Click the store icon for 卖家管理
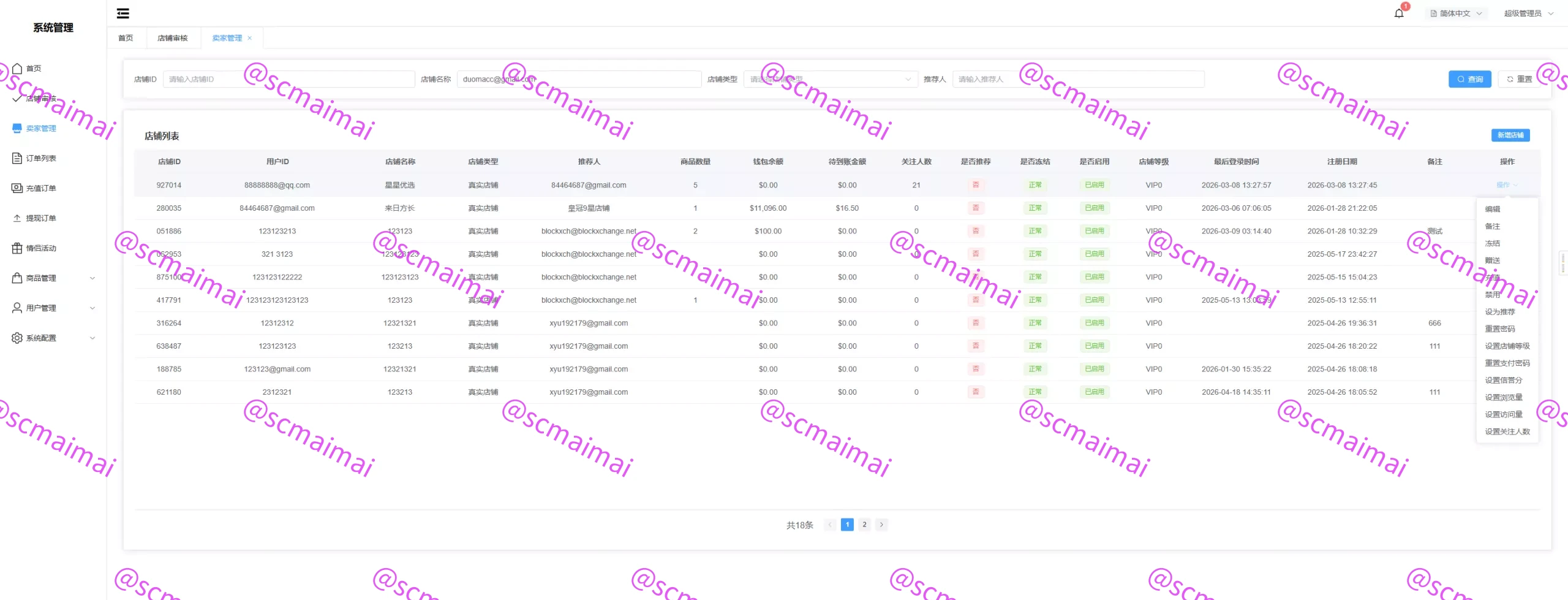The width and height of the screenshot is (1568, 600). coord(17,129)
